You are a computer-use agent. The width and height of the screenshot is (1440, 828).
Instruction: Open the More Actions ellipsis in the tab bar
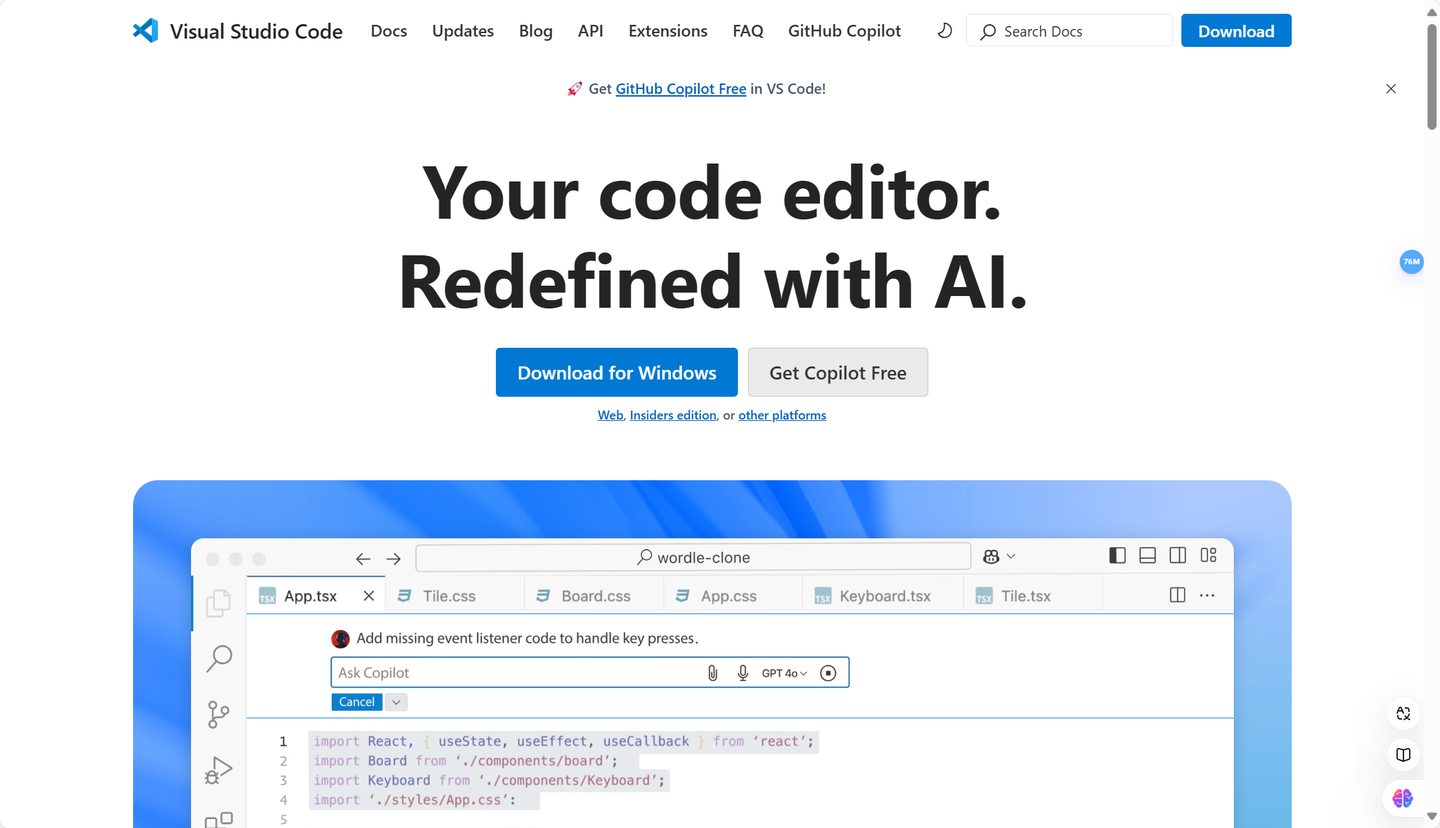tap(1207, 595)
